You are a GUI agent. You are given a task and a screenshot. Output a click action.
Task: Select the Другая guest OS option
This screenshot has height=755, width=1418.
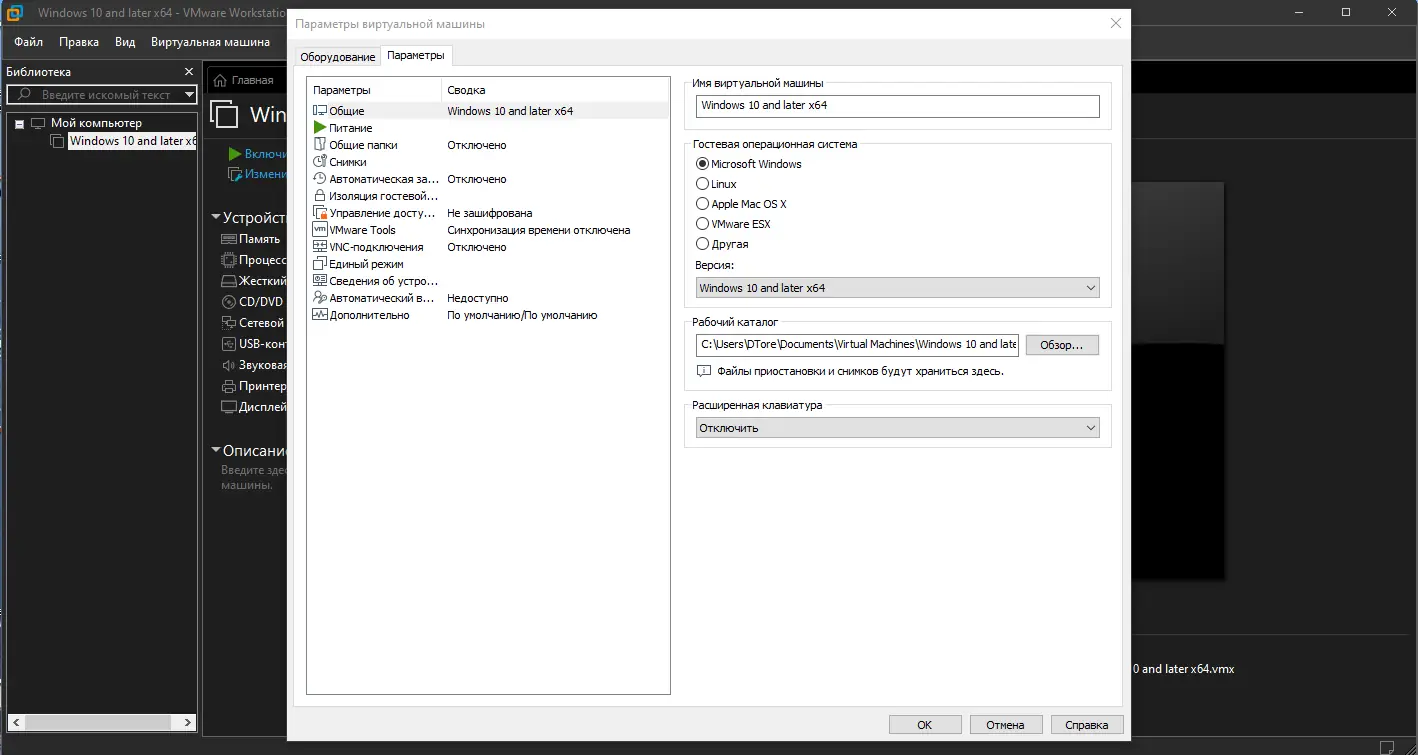[702, 244]
